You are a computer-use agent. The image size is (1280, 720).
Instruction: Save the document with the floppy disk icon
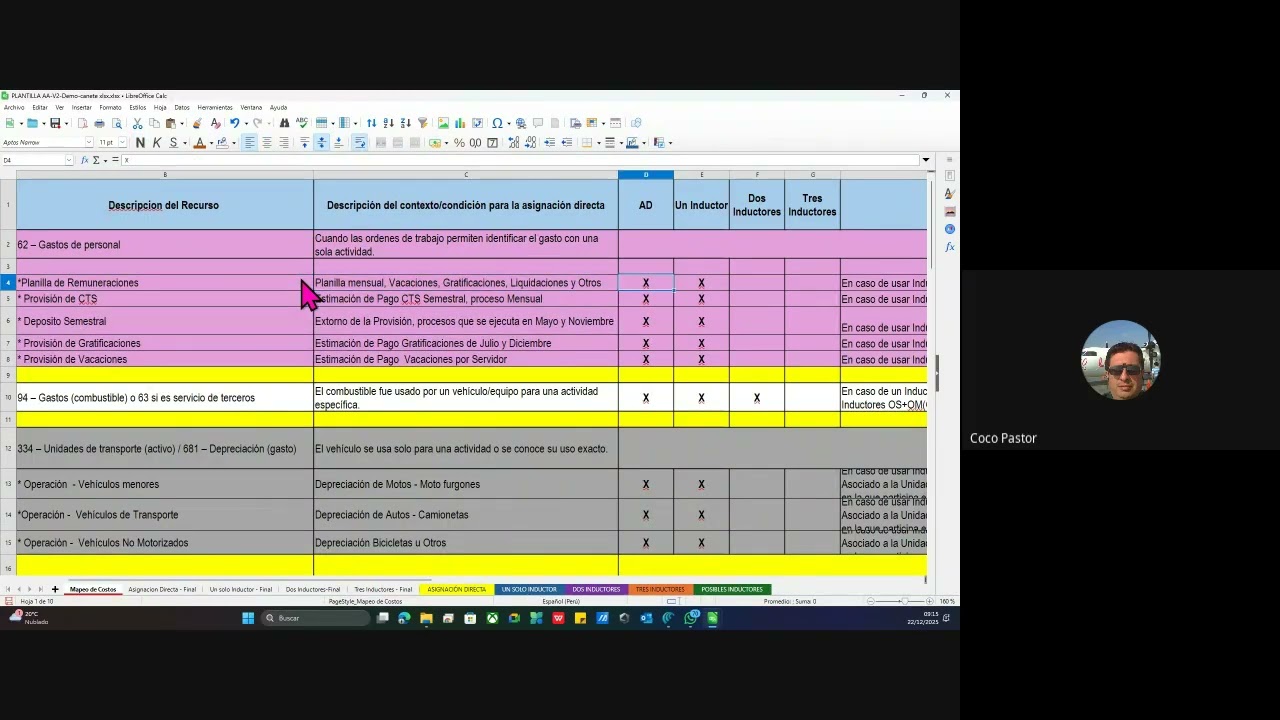55,123
